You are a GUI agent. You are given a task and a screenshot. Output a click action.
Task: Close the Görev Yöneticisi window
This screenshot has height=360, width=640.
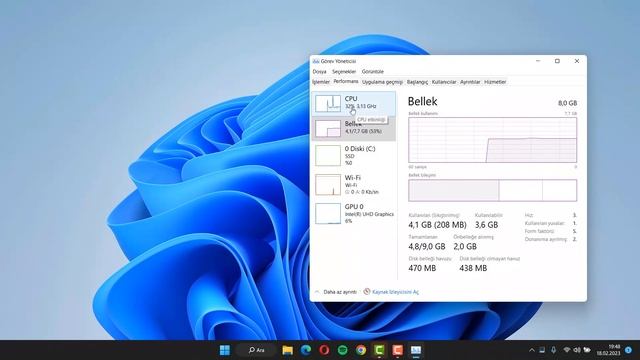coord(577,61)
